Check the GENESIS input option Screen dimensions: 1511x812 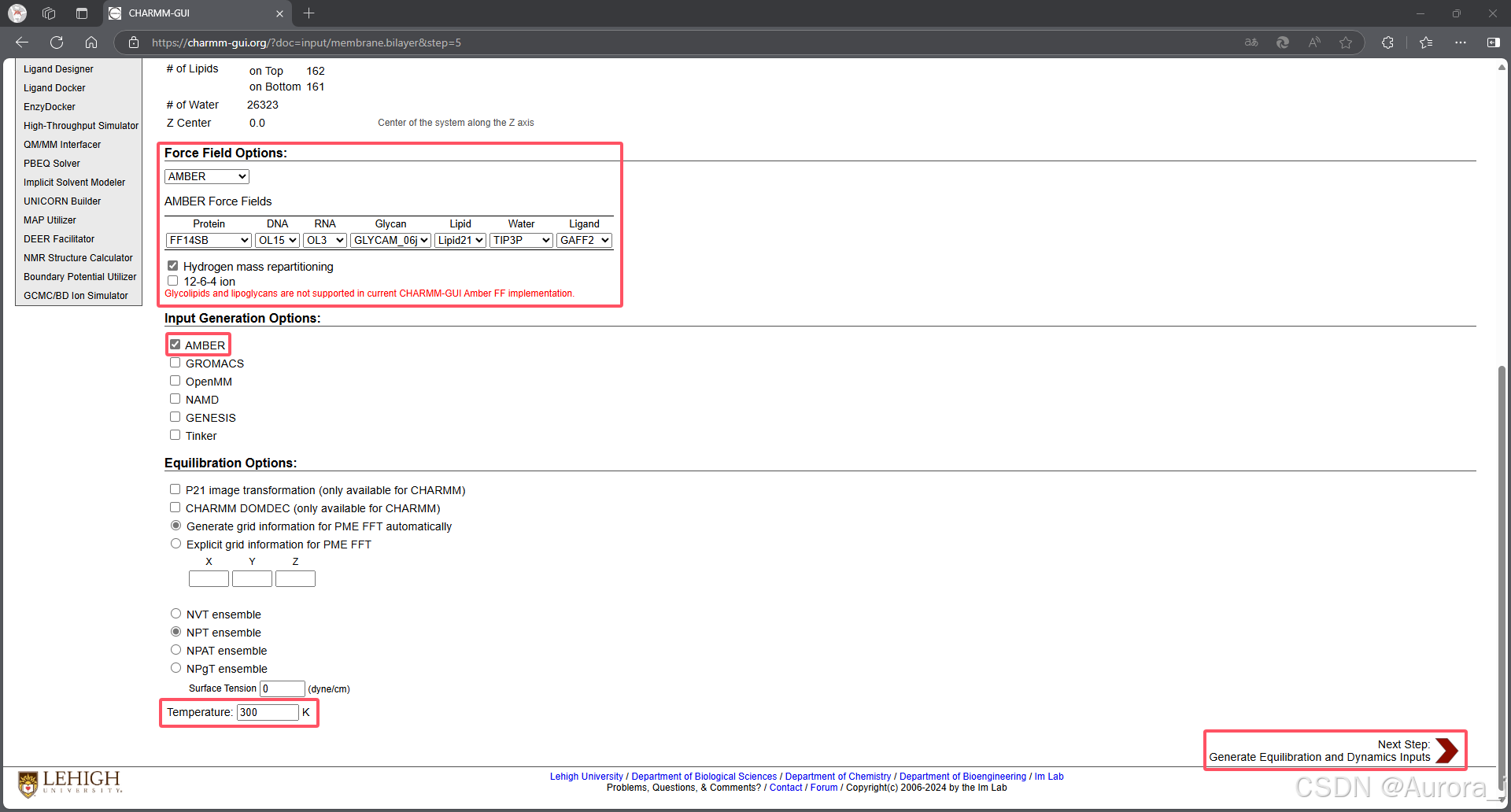(x=175, y=417)
